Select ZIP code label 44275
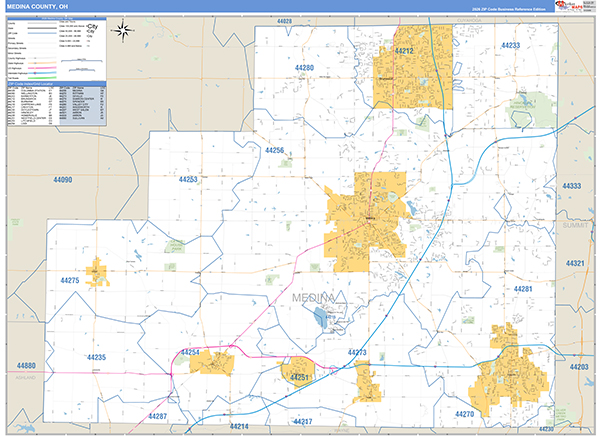The height and width of the screenshot is (436, 600). (70, 280)
